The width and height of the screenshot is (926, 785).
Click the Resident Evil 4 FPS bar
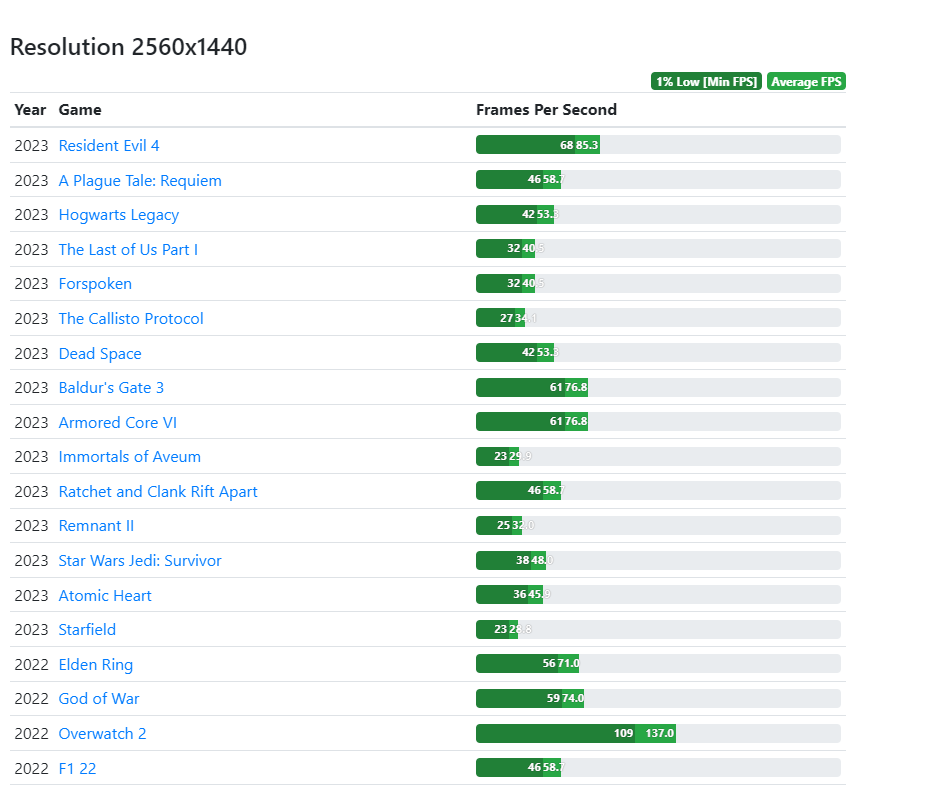click(658, 145)
